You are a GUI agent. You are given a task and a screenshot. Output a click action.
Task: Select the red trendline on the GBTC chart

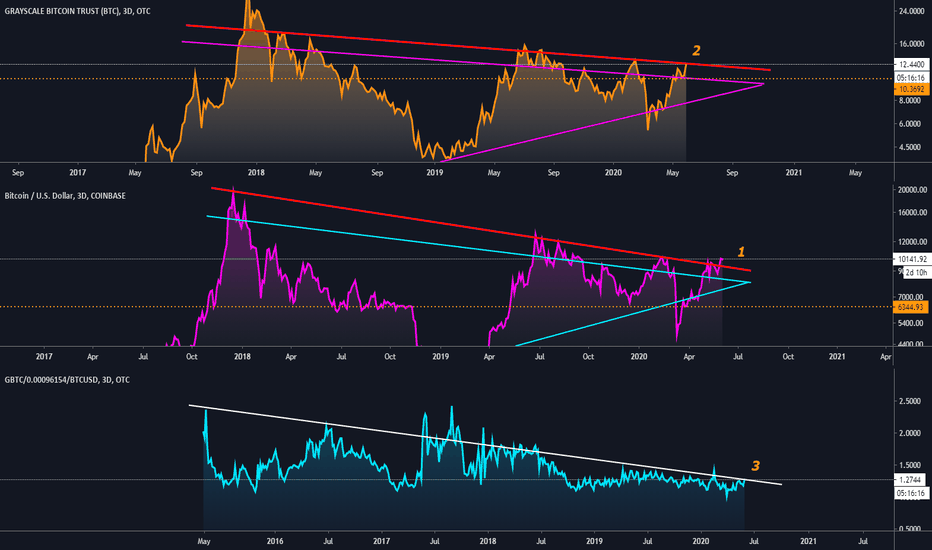pos(478,47)
